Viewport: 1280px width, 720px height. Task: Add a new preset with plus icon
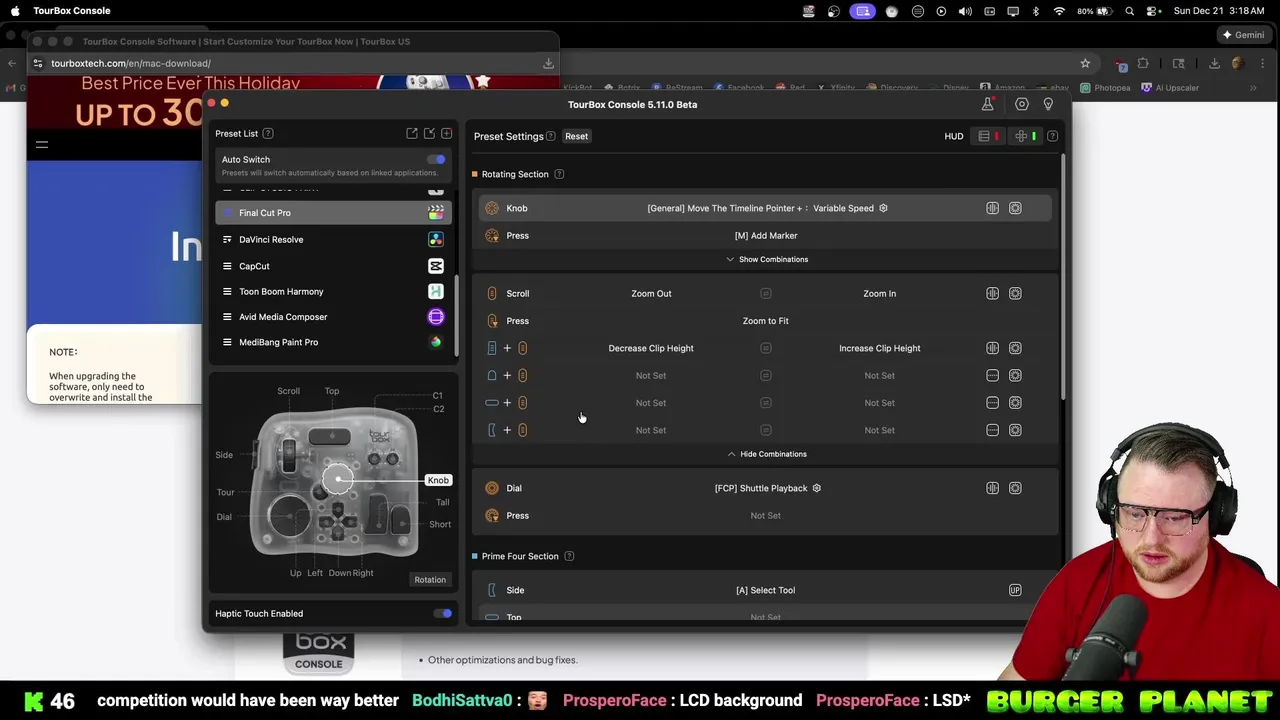point(446,133)
